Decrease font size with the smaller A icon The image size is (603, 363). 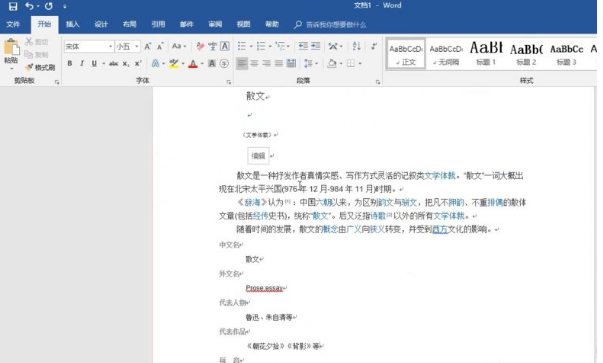click(160, 47)
